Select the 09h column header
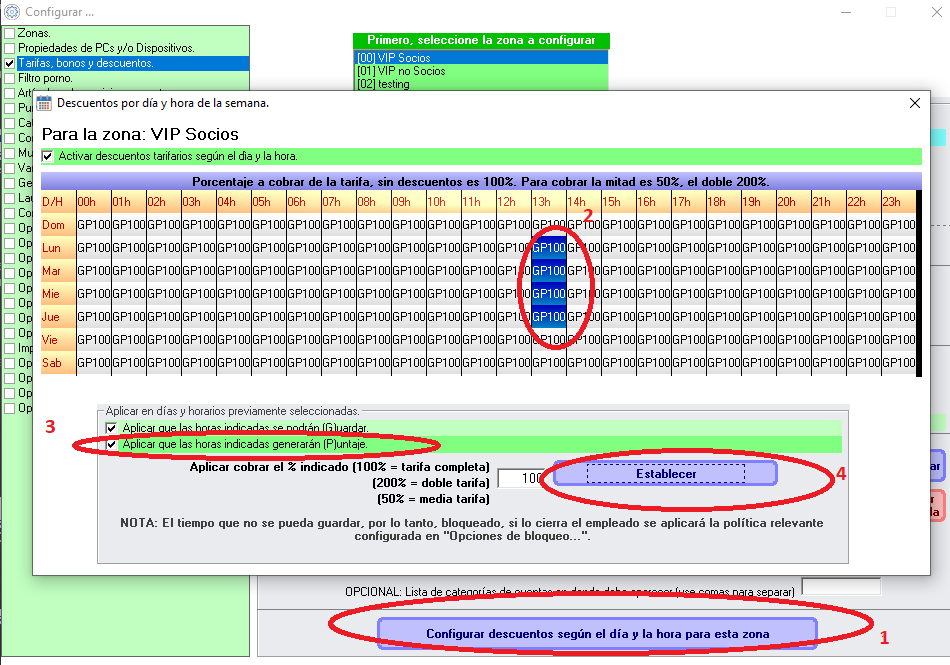The height and width of the screenshot is (665, 950). click(409, 202)
